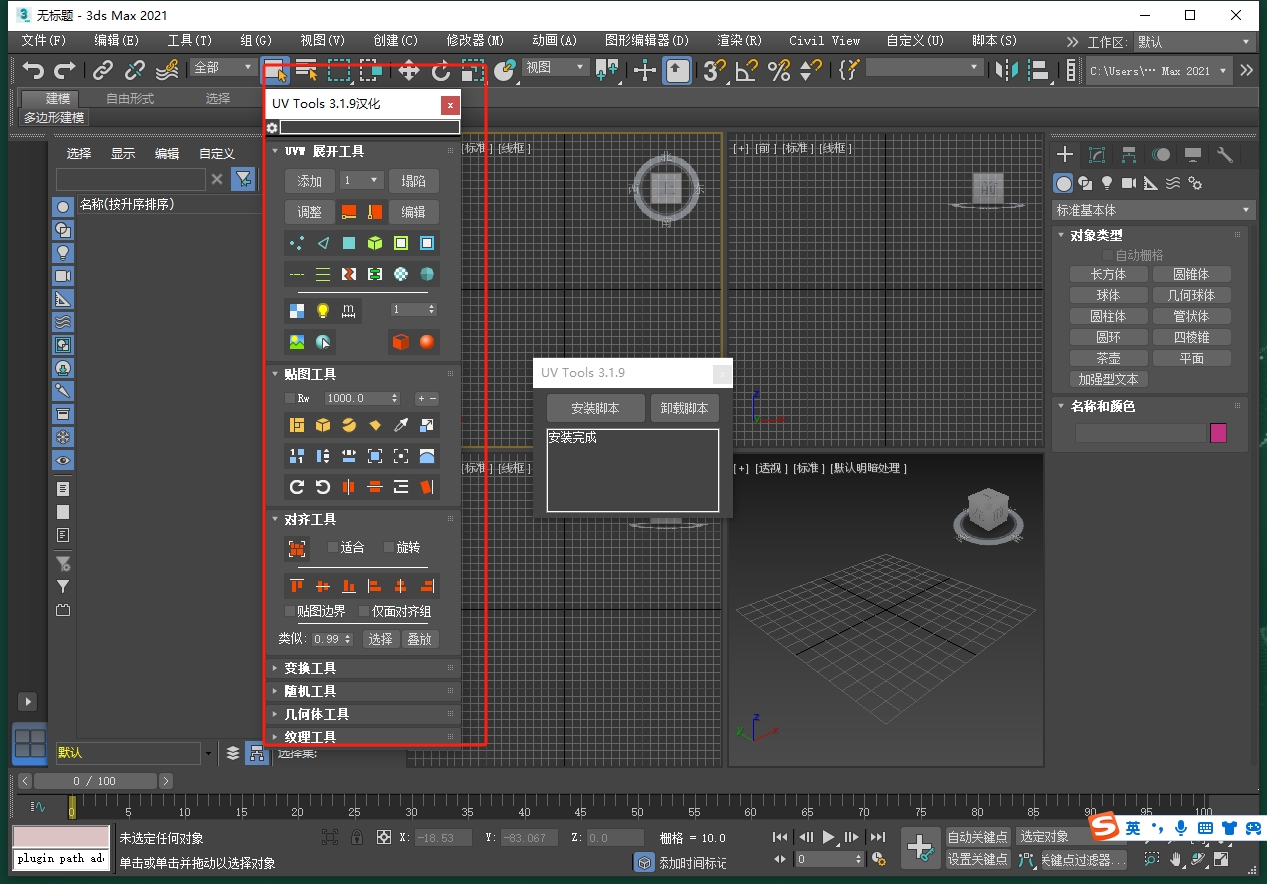Image resolution: width=1267 pixels, height=884 pixels.
Task: Switch to the Cameras creation category
Action: (x=1128, y=183)
